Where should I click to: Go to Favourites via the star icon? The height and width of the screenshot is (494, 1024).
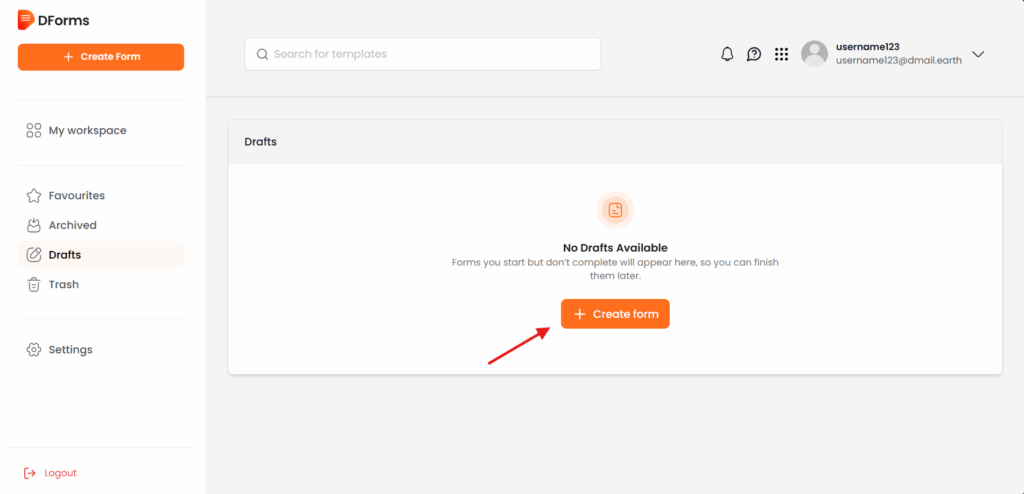coord(34,196)
